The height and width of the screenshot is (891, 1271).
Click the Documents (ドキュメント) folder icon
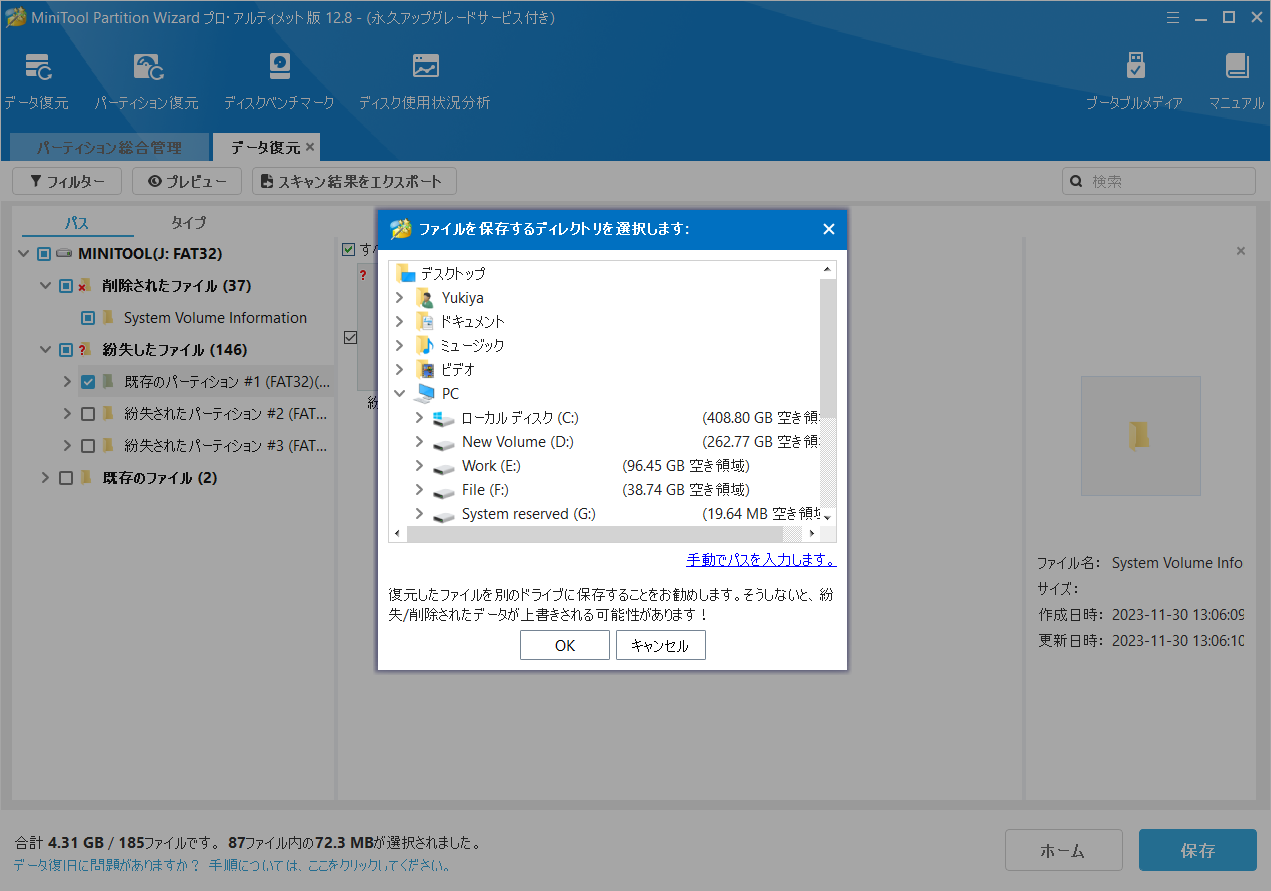point(424,322)
